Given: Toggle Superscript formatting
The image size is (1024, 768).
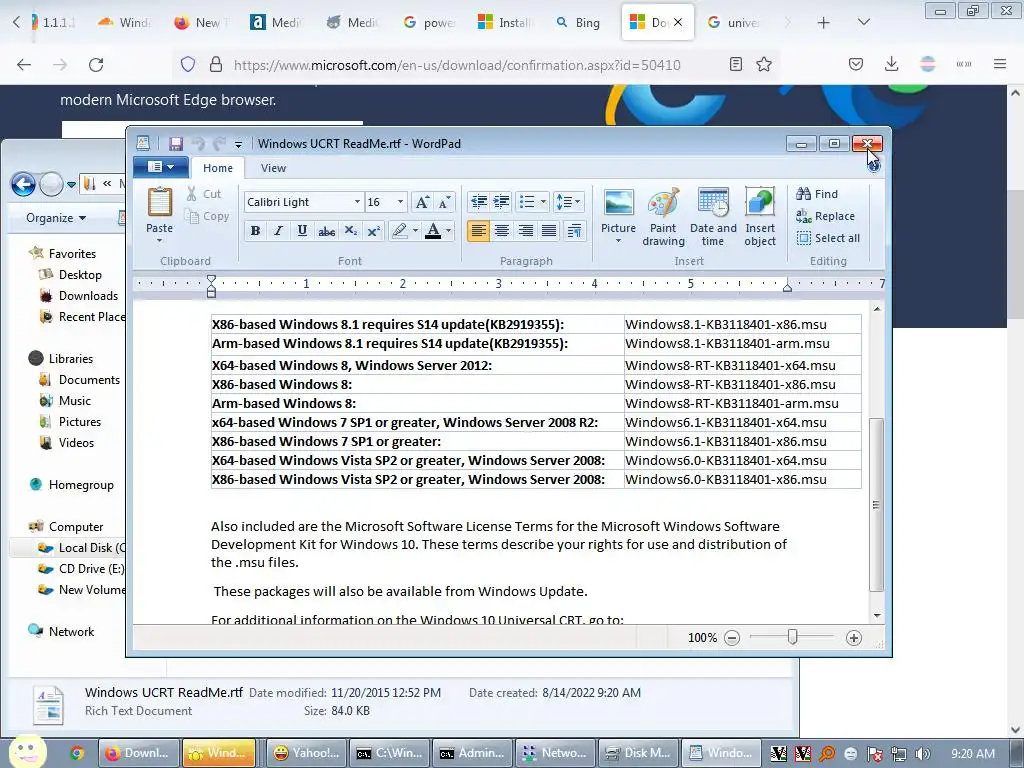Looking at the screenshot, I should 374,231.
